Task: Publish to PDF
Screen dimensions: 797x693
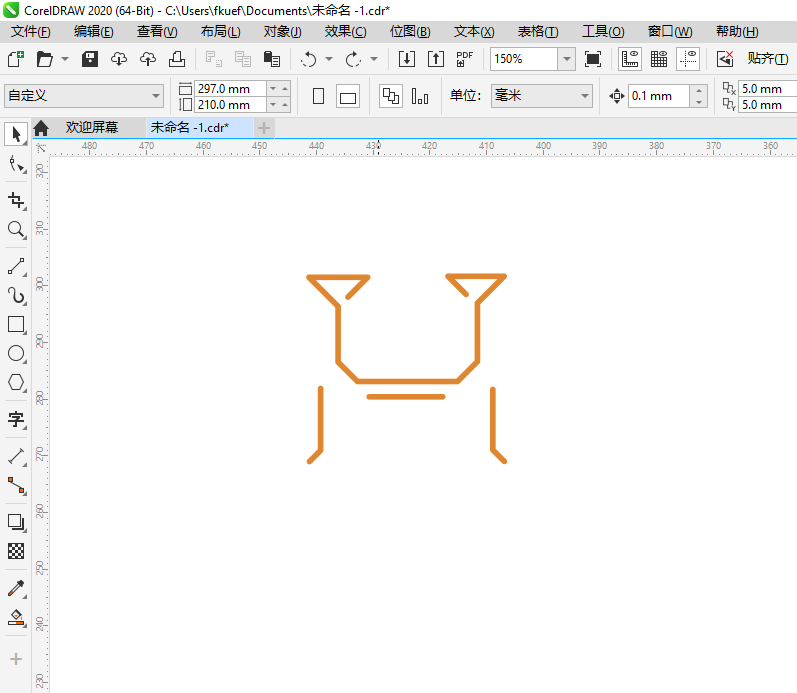Action: pyautogui.click(x=465, y=59)
